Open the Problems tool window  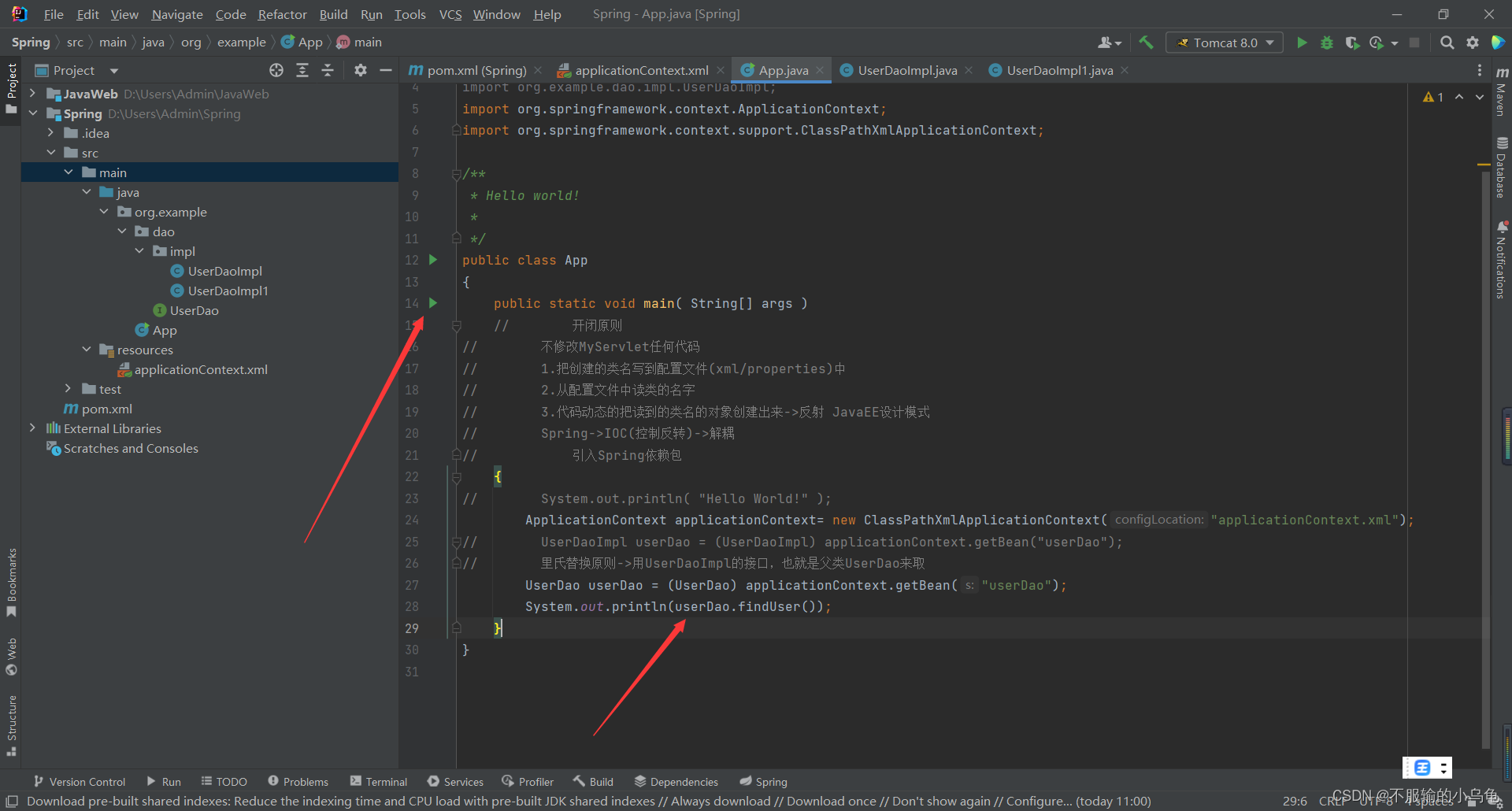pos(298,782)
